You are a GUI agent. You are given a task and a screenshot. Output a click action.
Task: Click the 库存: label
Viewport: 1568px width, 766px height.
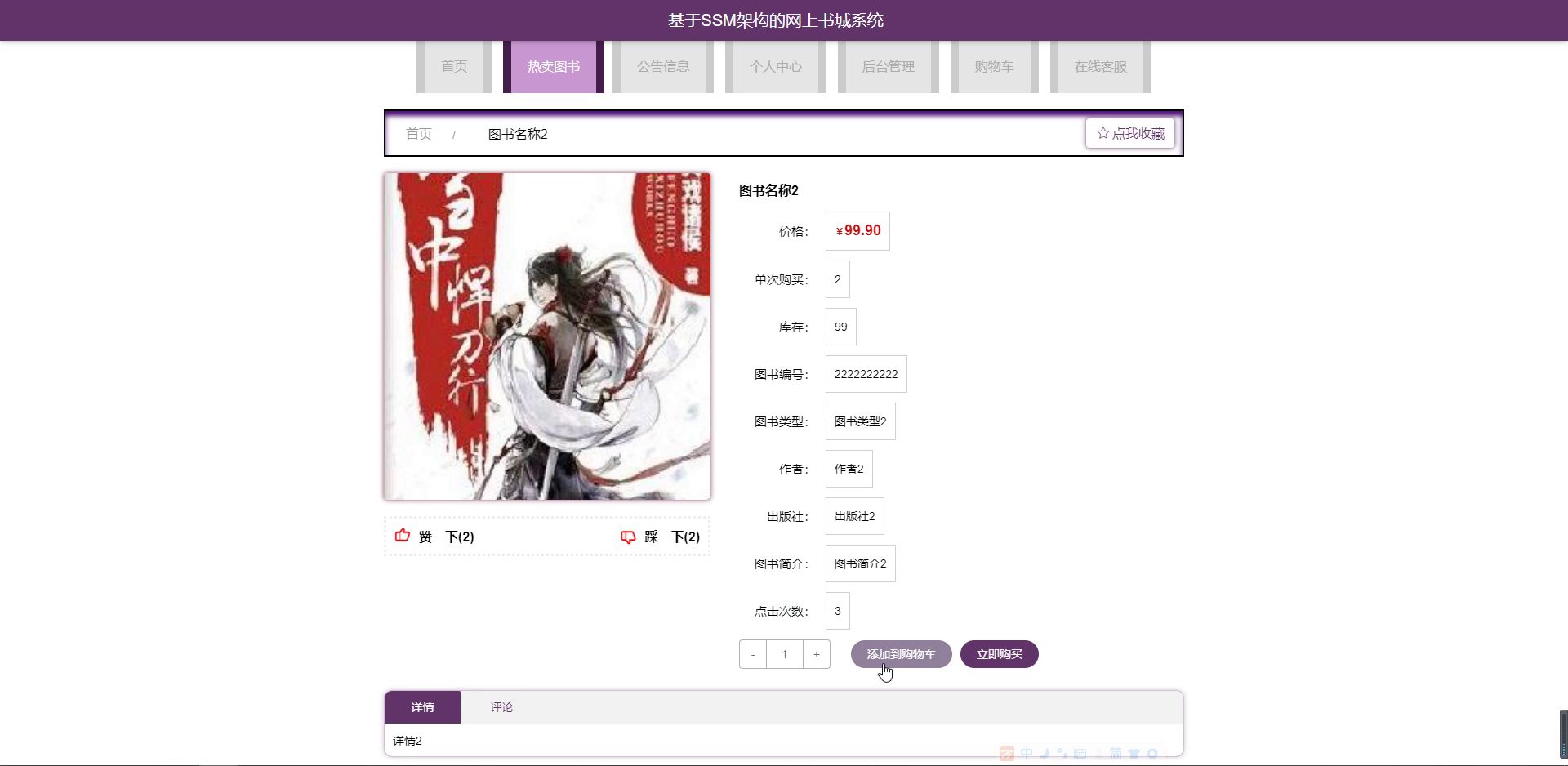[x=794, y=327]
